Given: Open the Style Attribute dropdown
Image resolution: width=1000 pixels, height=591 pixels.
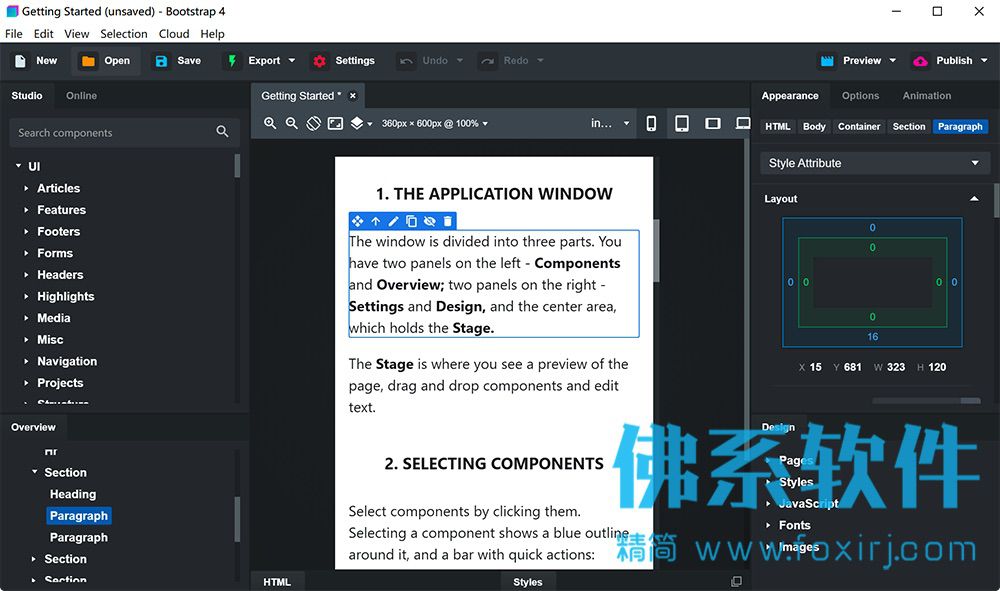Looking at the screenshot, I should tap(874, 163).
